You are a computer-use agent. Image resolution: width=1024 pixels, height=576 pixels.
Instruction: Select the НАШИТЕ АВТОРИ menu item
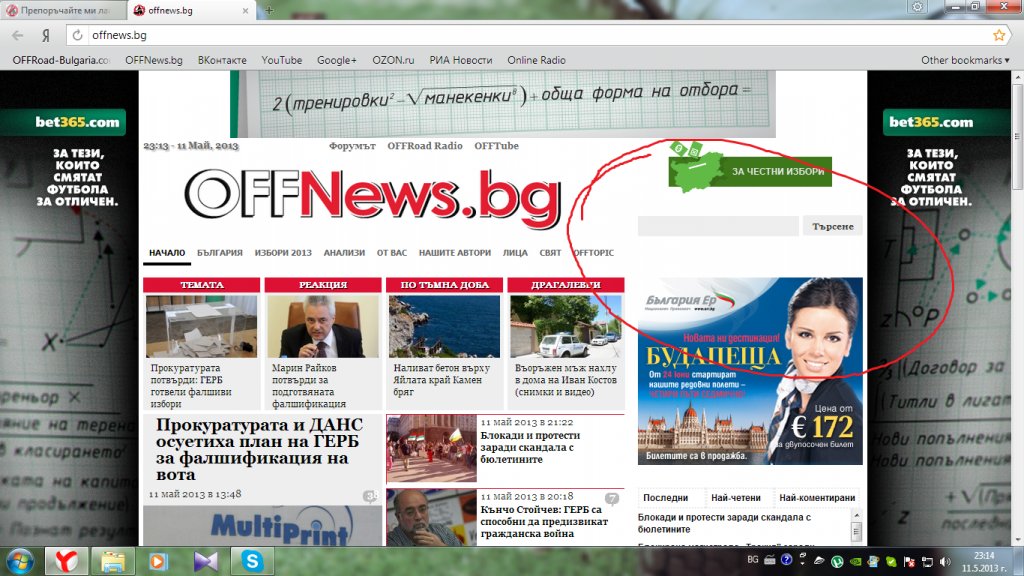click(x=455, y=253)
